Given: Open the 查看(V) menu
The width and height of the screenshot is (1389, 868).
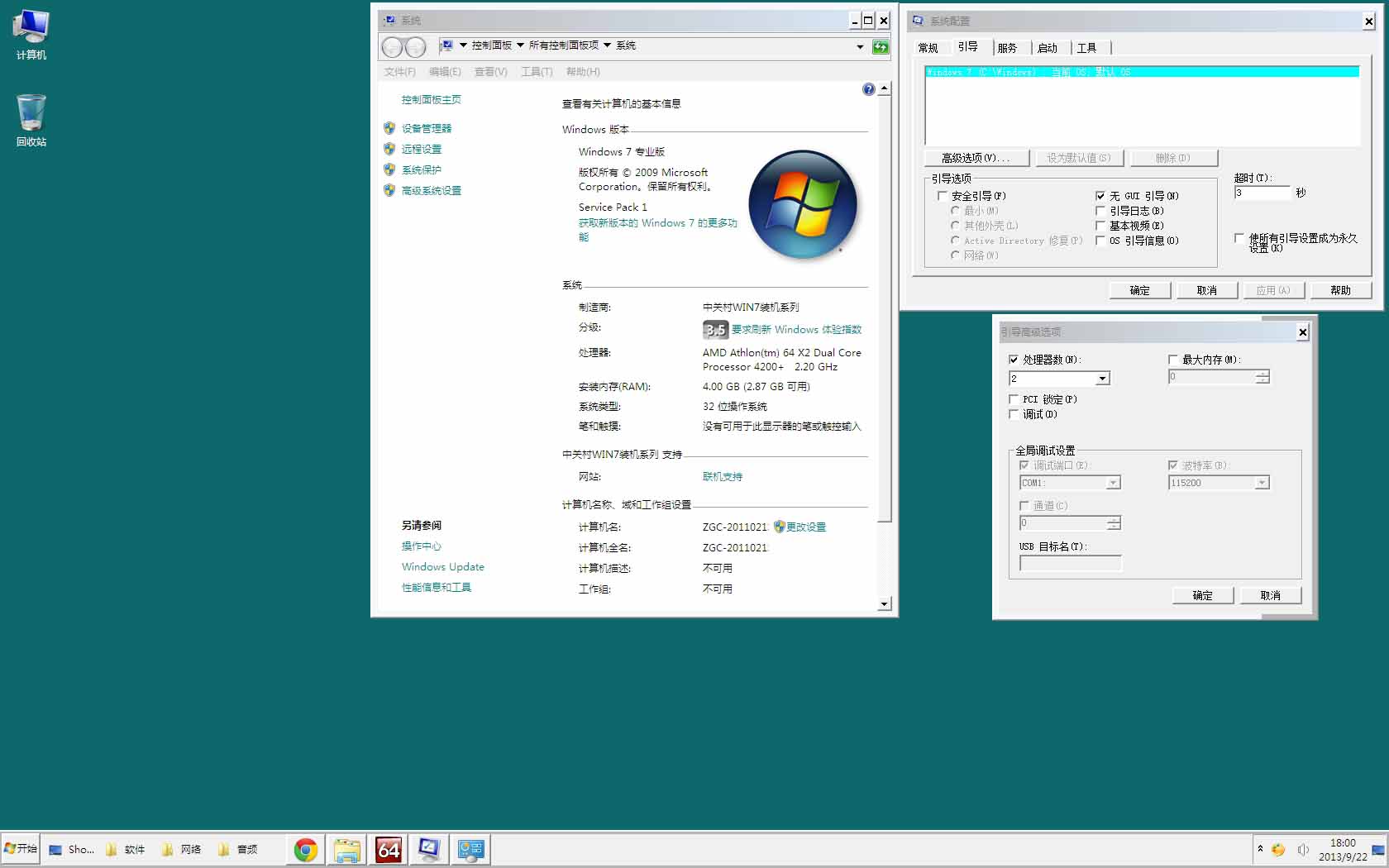Looking at the screenshot, I should [490, 72].
